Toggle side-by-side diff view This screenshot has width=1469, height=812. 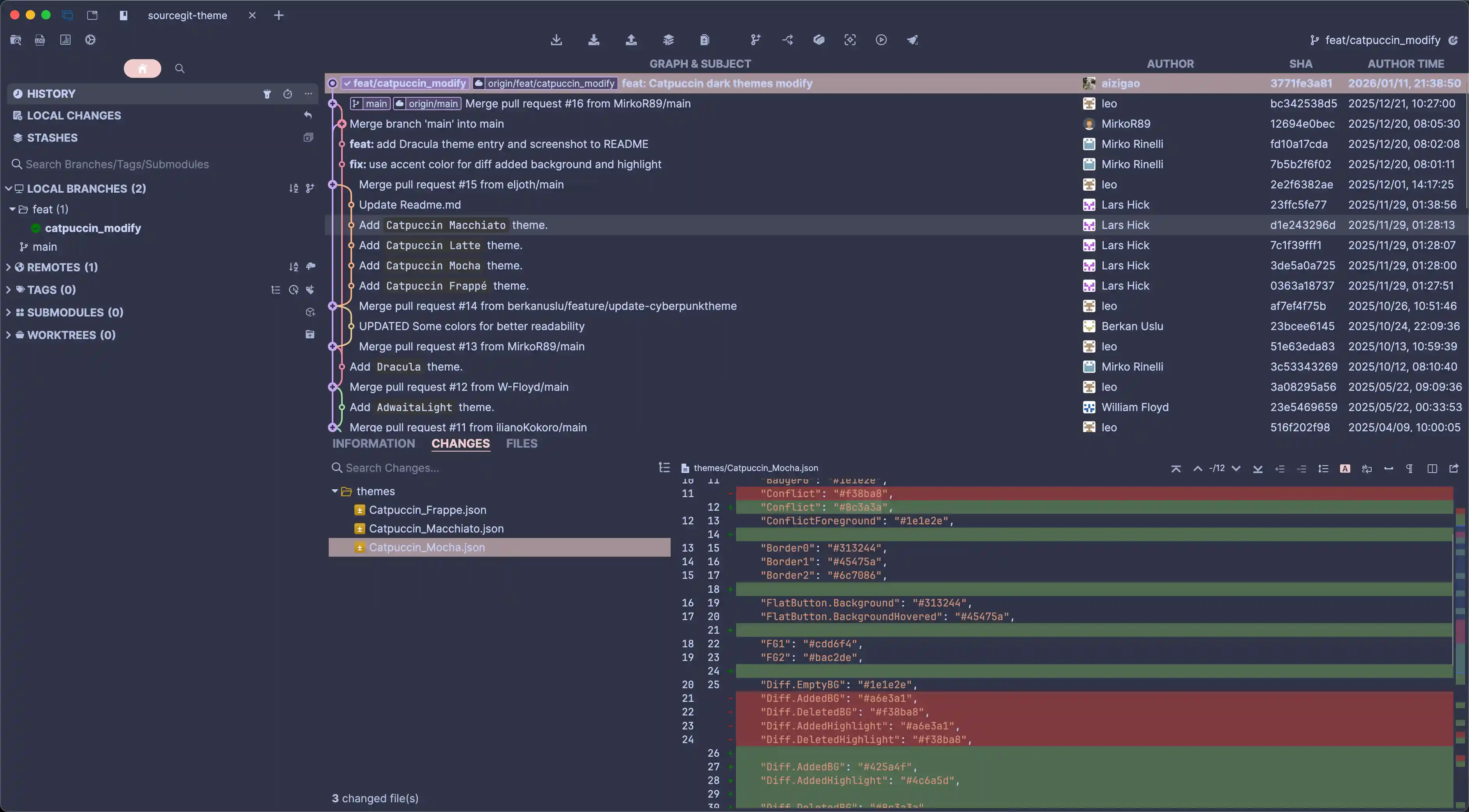1432,468
